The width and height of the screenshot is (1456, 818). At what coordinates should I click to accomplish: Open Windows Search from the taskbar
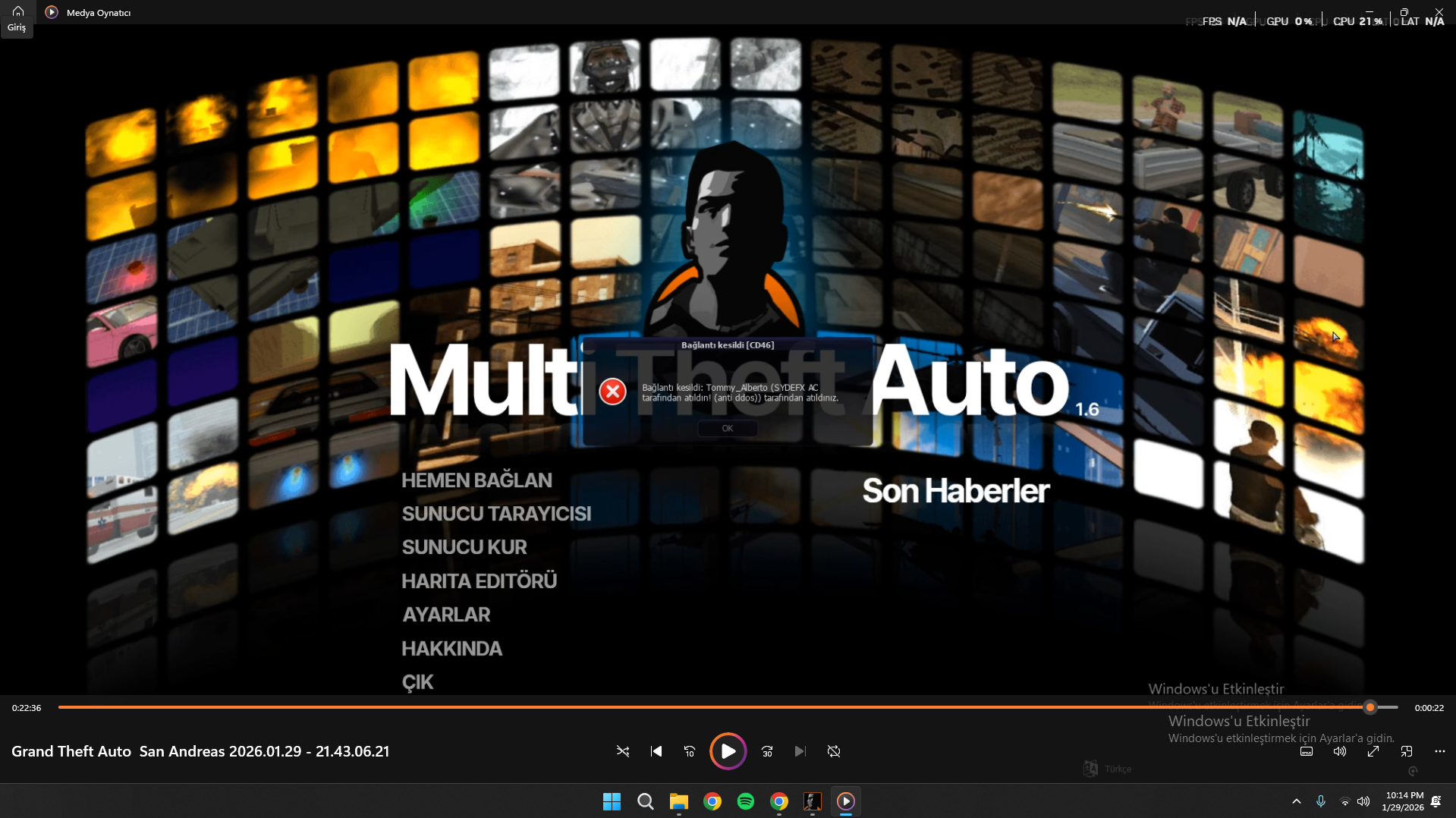(645, 801)
